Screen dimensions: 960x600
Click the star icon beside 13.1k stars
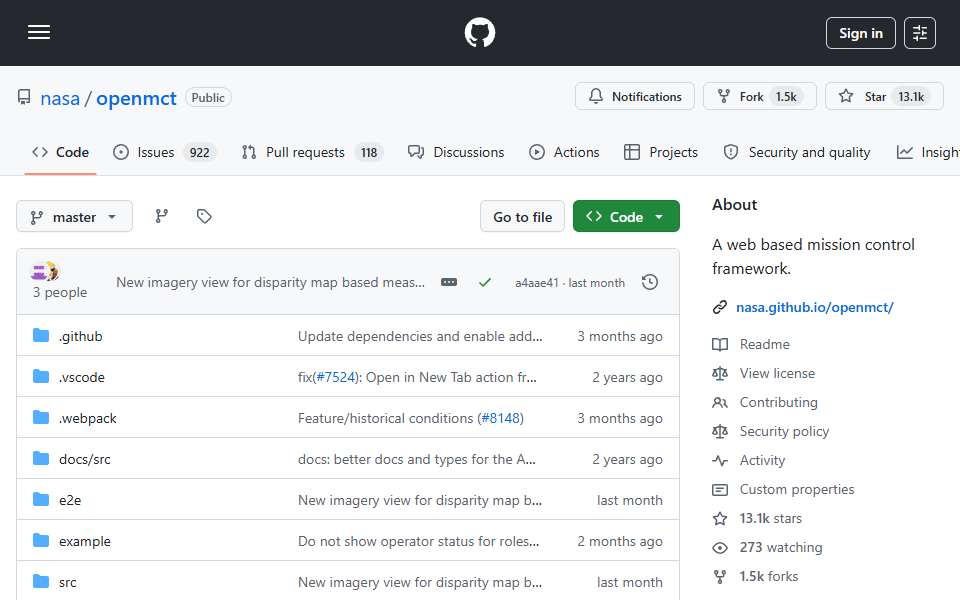[720, 518]
